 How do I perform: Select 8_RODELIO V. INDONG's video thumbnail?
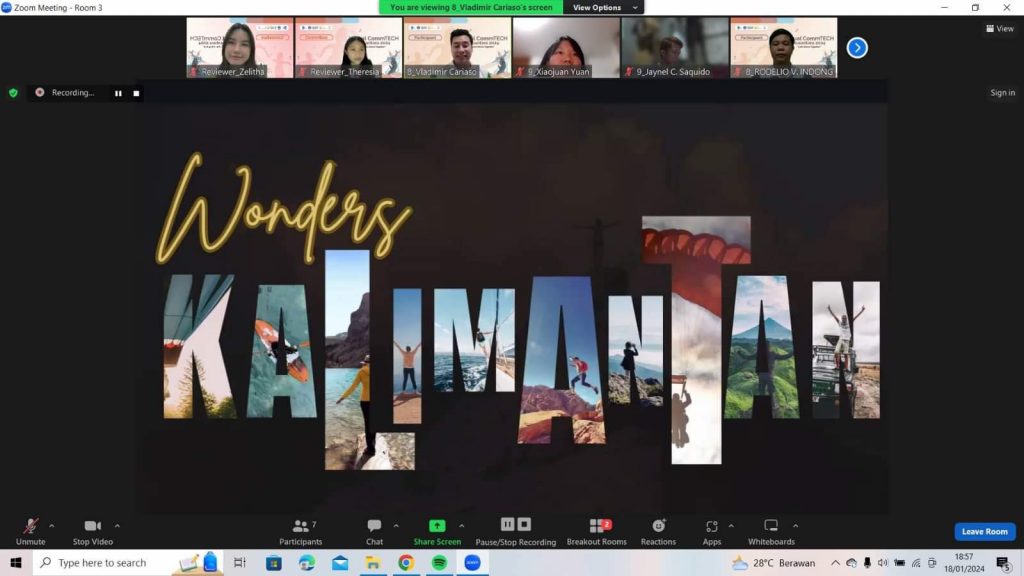(x=784, y=48)
